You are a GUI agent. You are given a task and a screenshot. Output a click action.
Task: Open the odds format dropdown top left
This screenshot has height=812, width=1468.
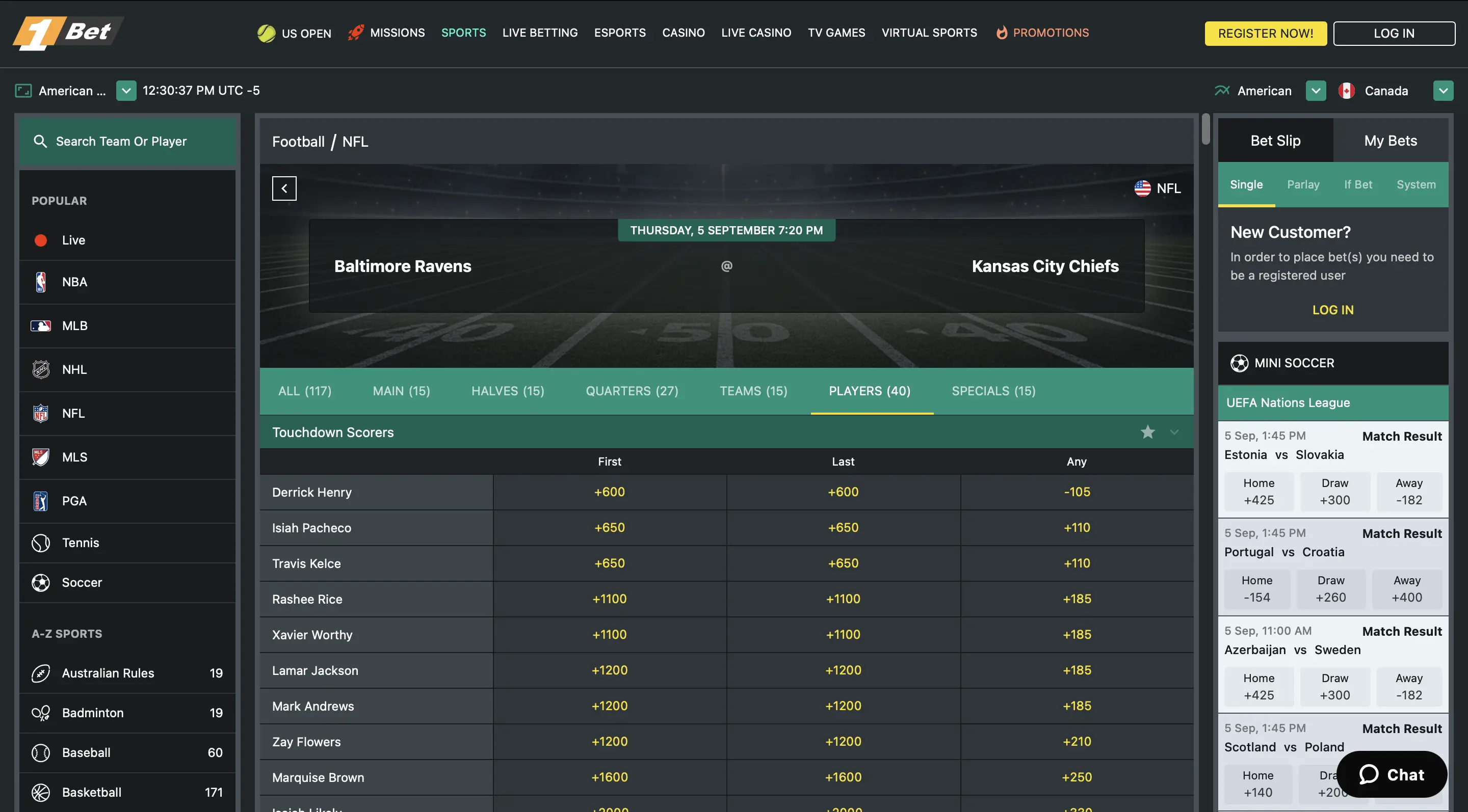point(126,91)
